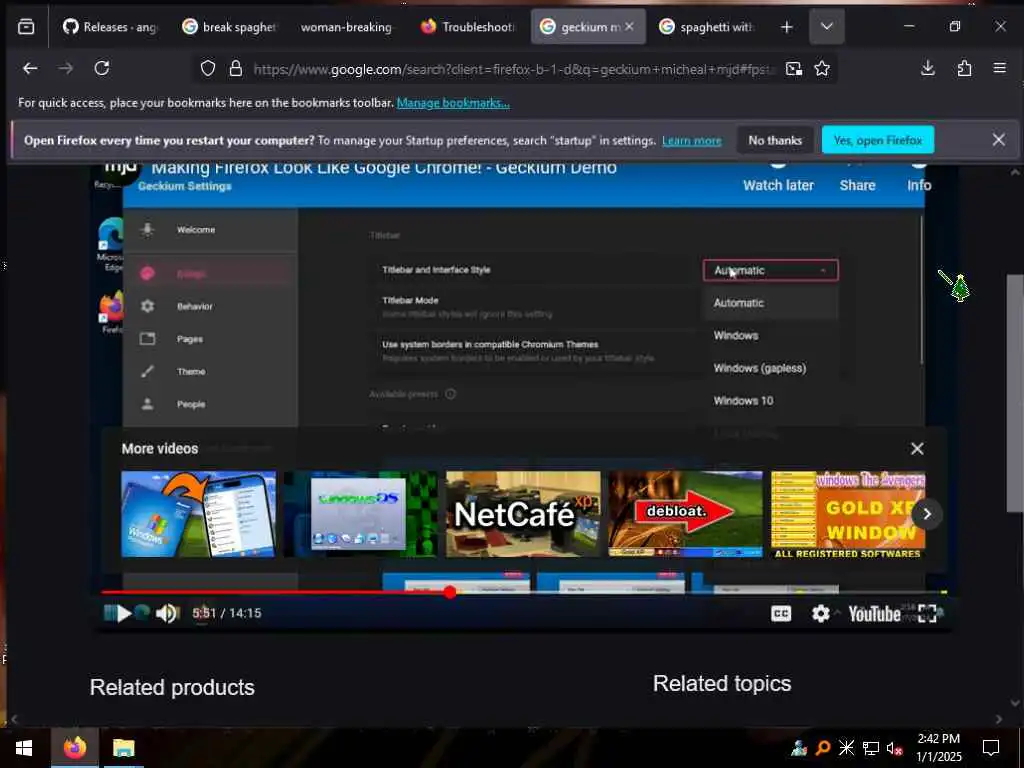The height and width of the screenshot is (768, 1024).
Task: Open the Manage bookmarks link
Action: tap(453, 103)
